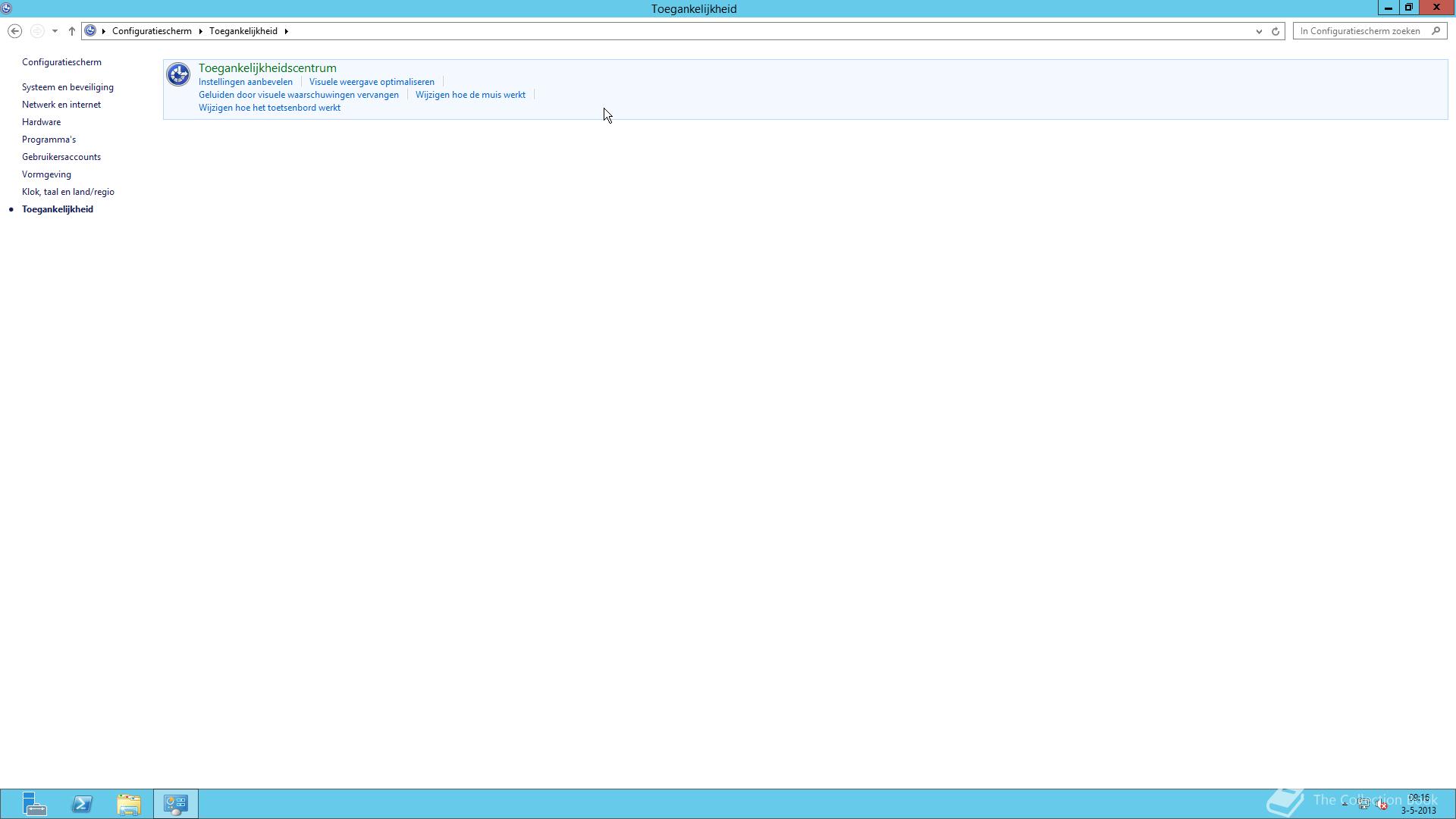1456x819 pixels.
Task: Select Gebruikersaccounts in sidebar
Action: pos(61,157)
